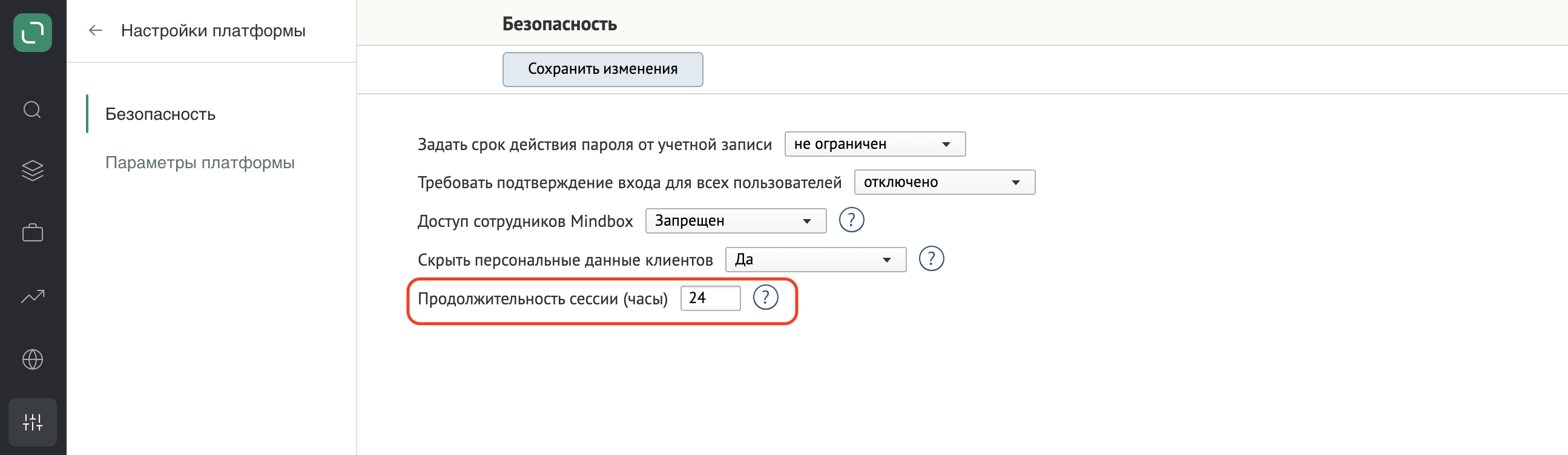Open the settings sliders sidebar icon
The image size is (1568, 455).
click(x=33, y=422)
